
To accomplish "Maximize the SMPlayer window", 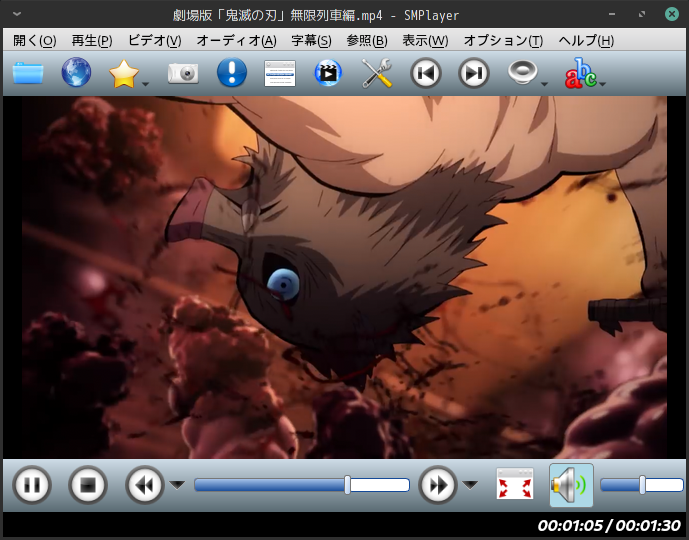I will (642, 14).
